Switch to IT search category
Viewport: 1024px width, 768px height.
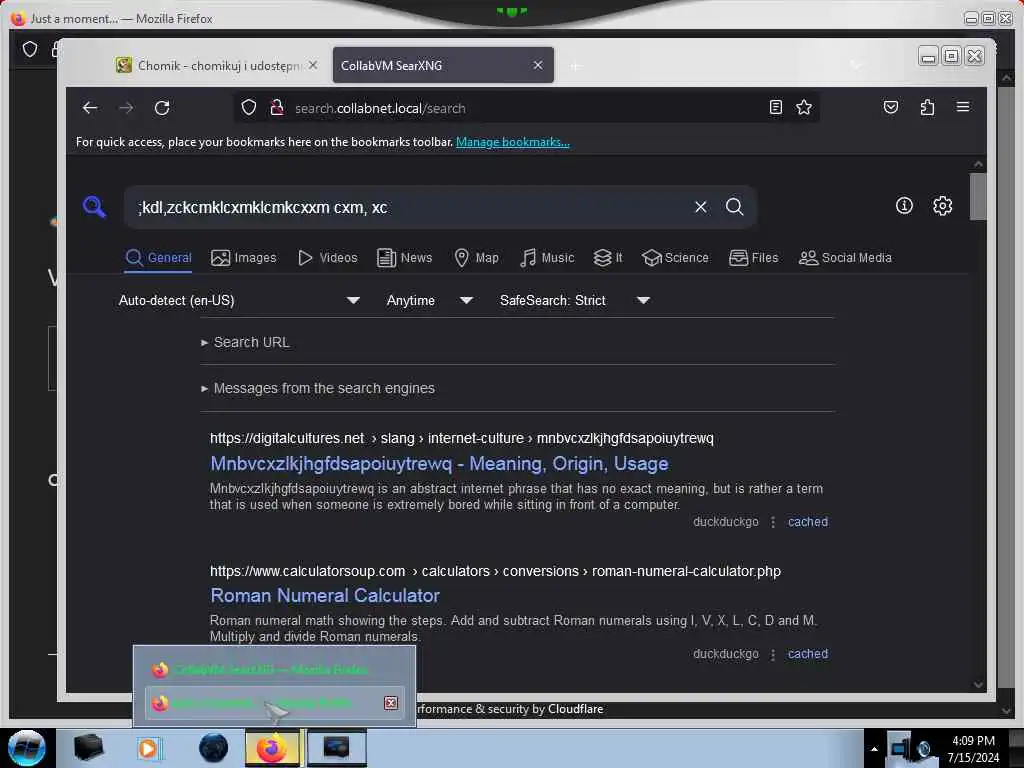coord(607,258)
